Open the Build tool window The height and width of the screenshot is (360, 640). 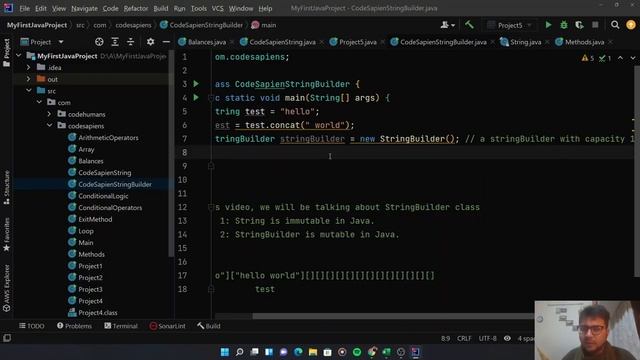click(209, 326)
